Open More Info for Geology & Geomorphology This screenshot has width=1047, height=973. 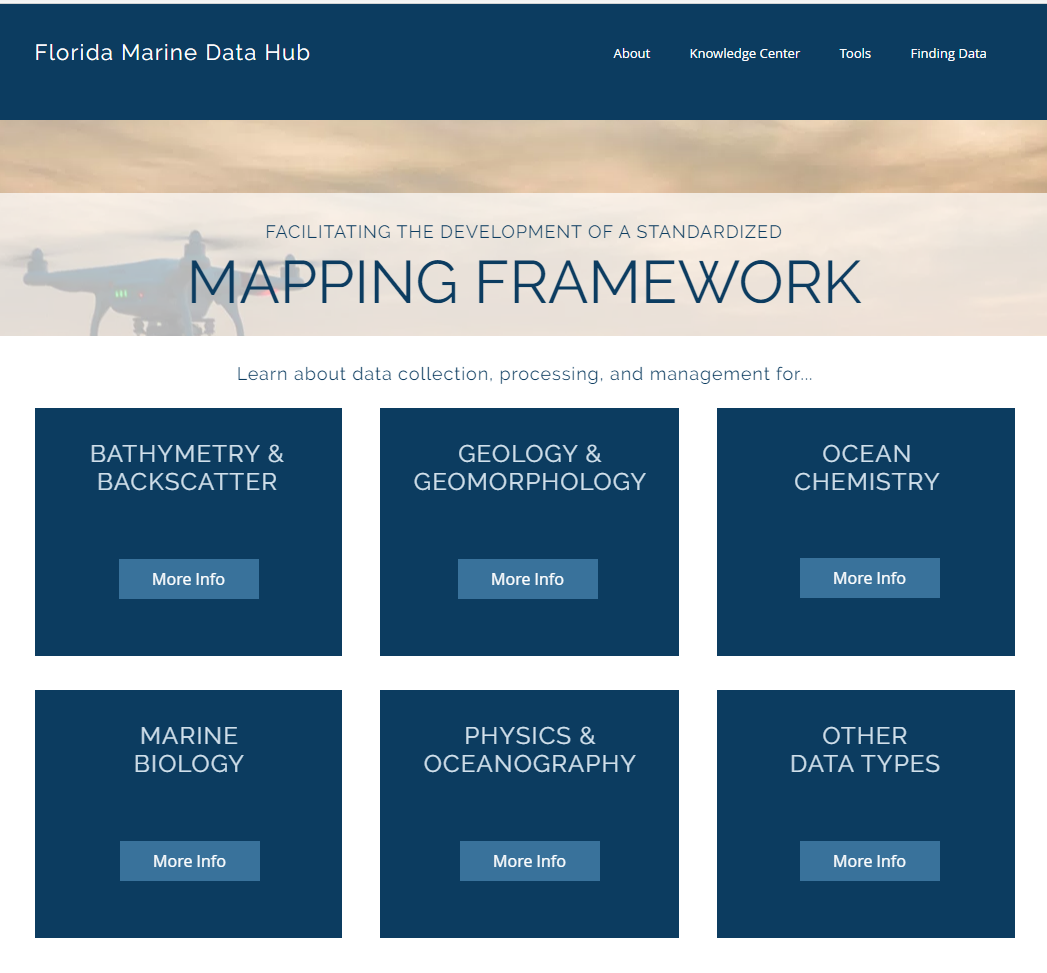coord(528,579)
